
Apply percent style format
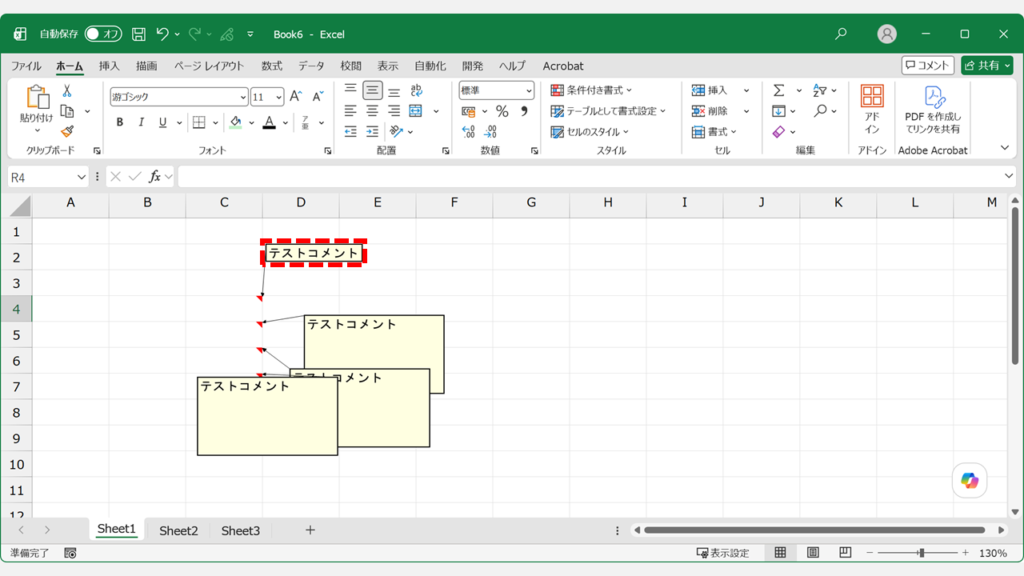[x=502, y=112]
